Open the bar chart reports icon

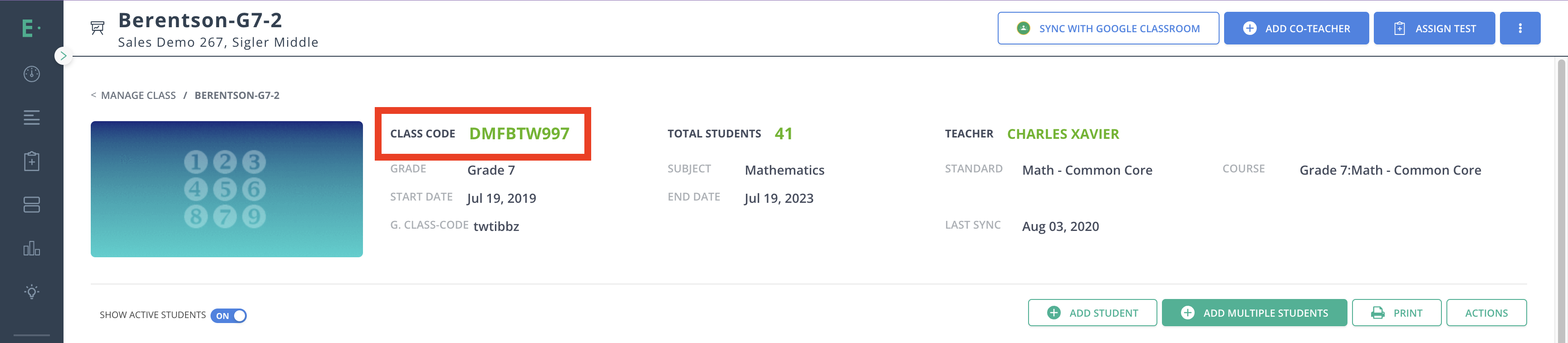tap(32, 248)
